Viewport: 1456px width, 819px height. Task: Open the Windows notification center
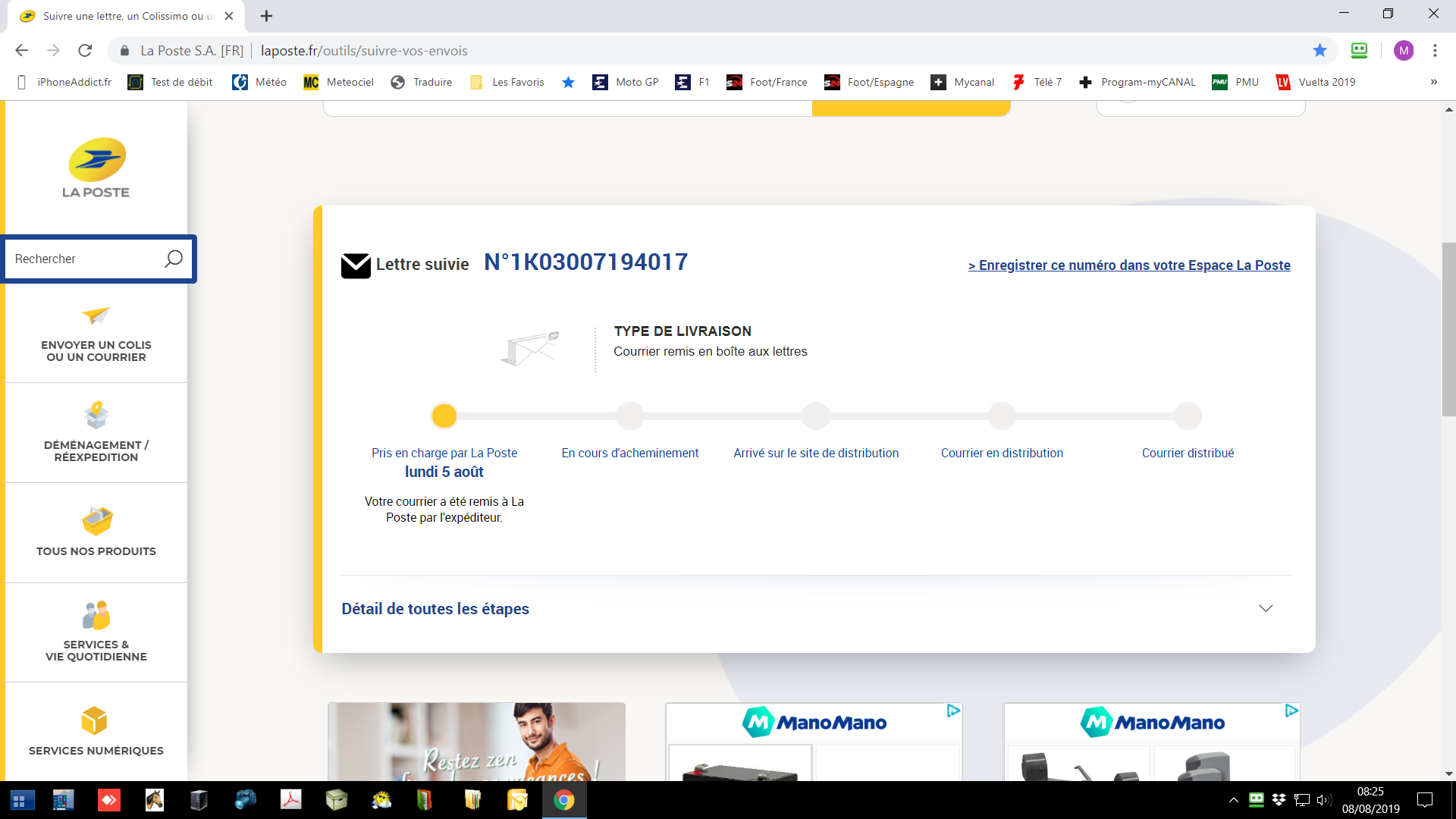(1425, 800)
